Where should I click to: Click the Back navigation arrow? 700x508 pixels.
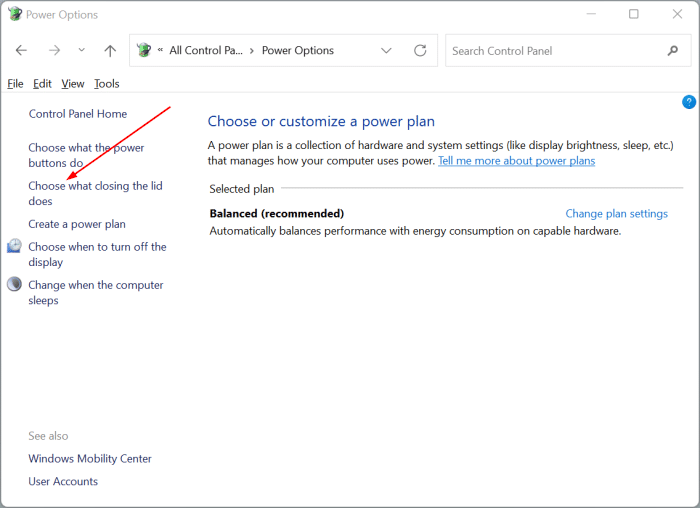21,50
